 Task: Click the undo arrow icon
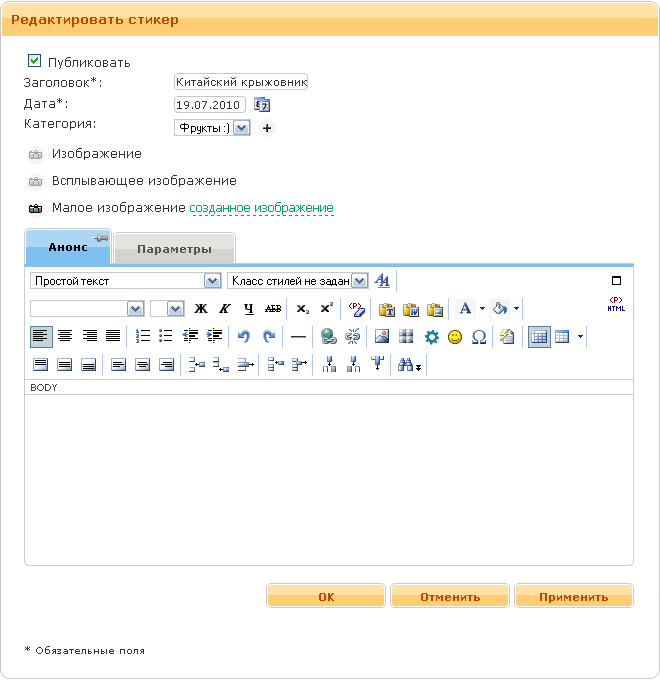(x=243, y=337)
